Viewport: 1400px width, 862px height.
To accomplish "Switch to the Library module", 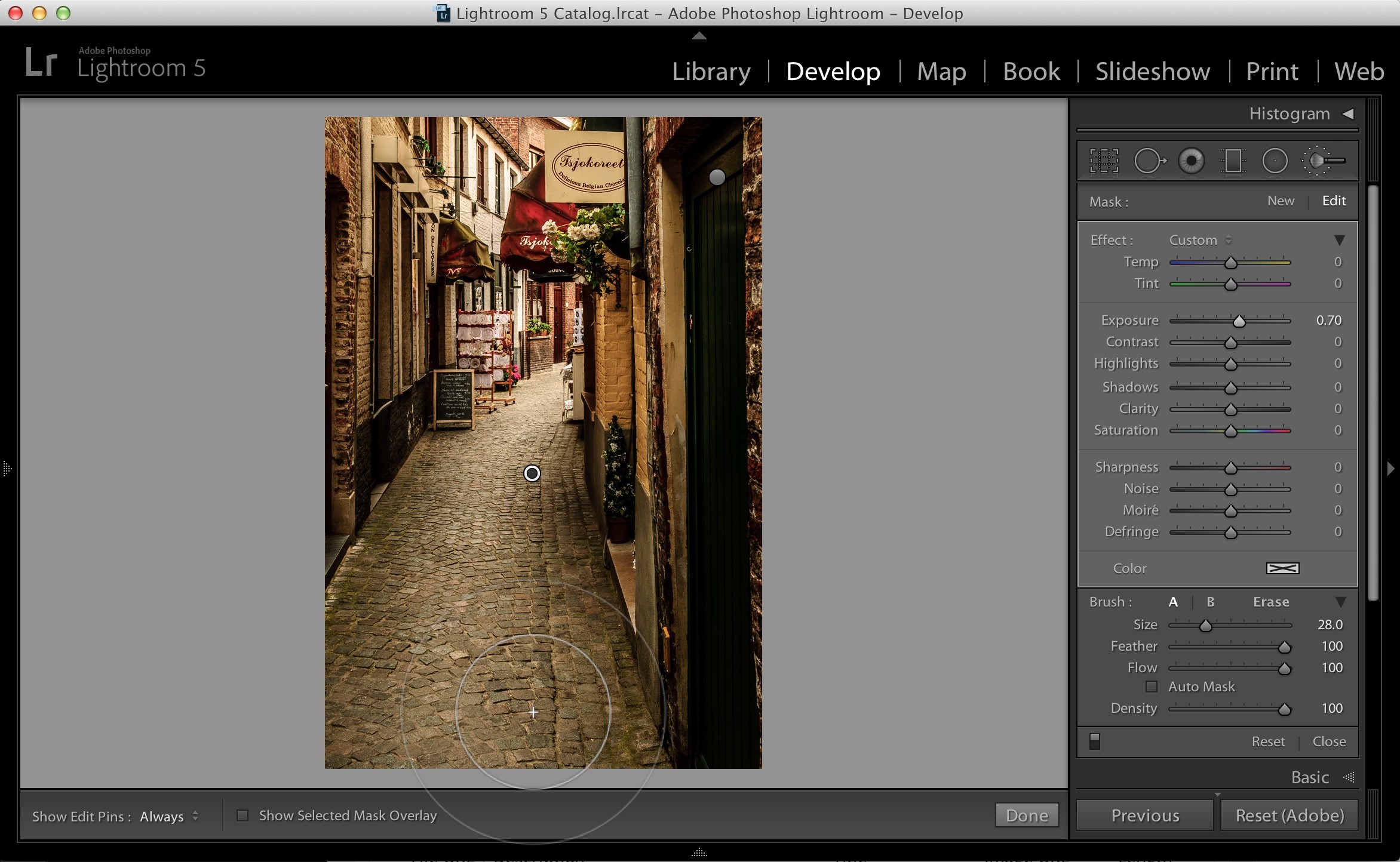I will [x=711, y=72].
